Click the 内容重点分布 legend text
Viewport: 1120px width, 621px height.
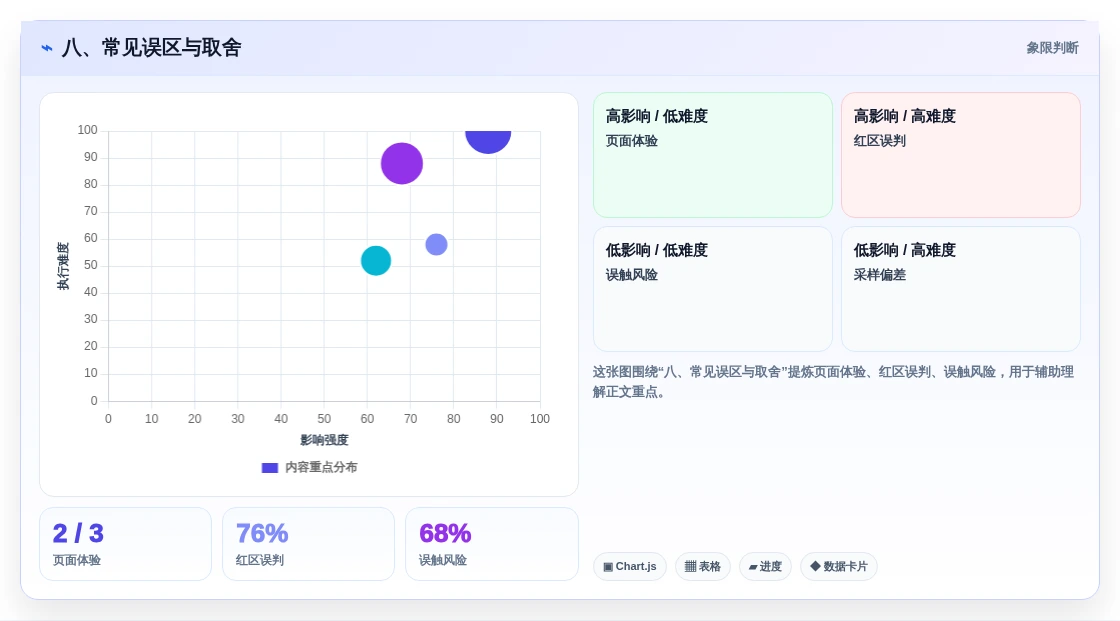point(321,467)
